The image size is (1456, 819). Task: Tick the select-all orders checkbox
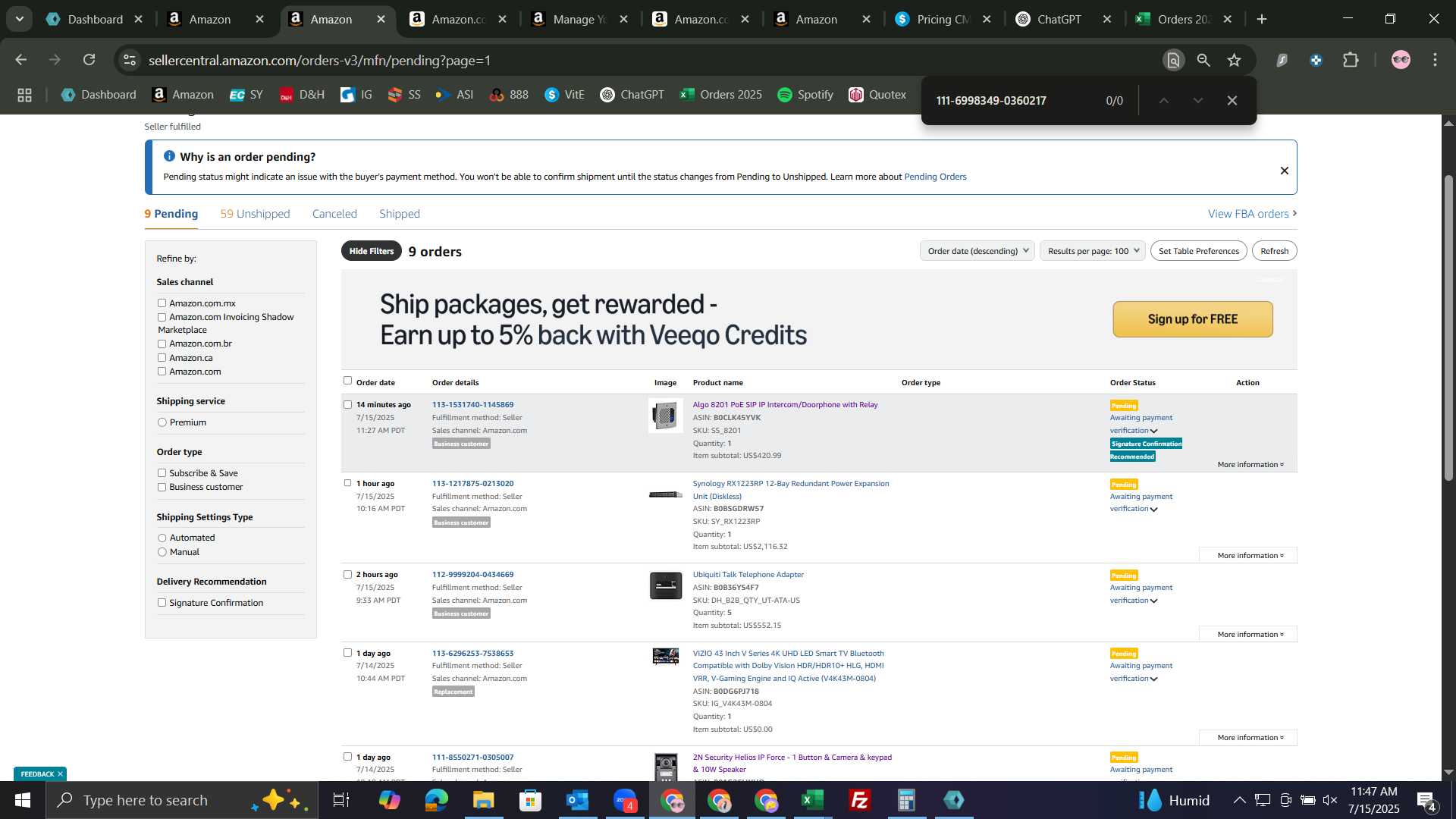pos(347,381)
